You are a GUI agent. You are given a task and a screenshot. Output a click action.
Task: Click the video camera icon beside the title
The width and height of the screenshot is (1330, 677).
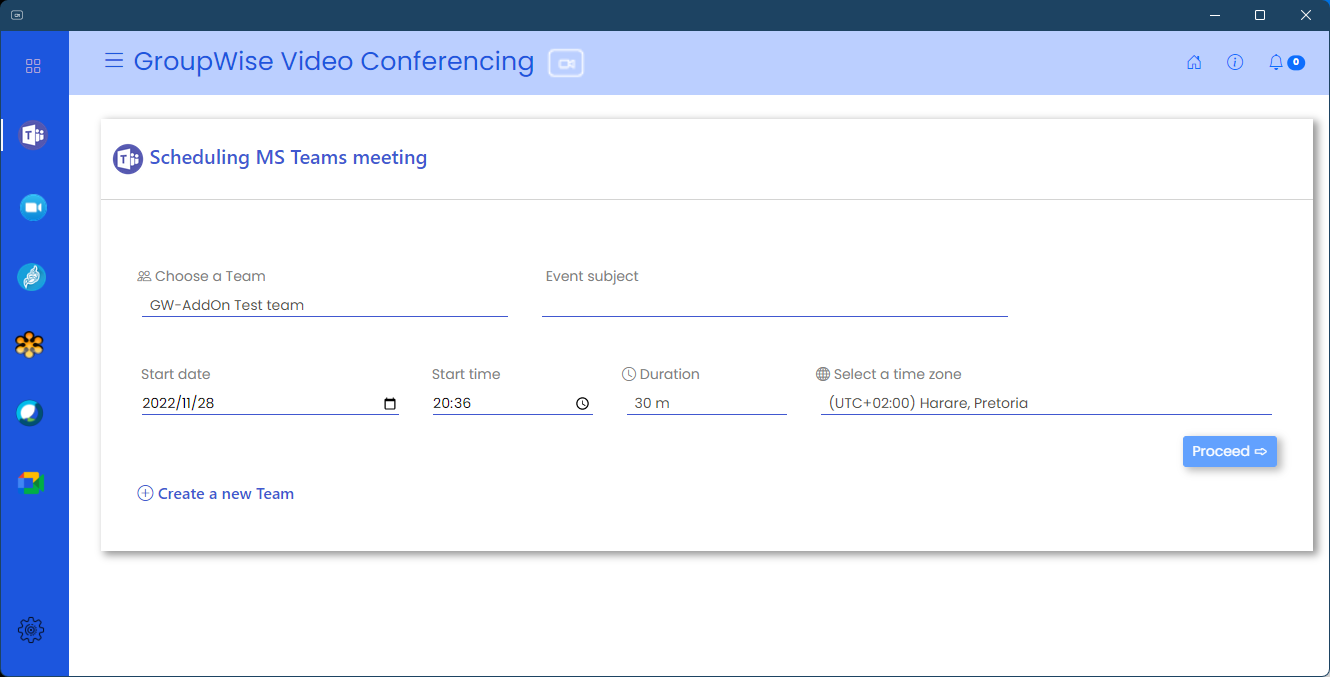pos(566,63)
